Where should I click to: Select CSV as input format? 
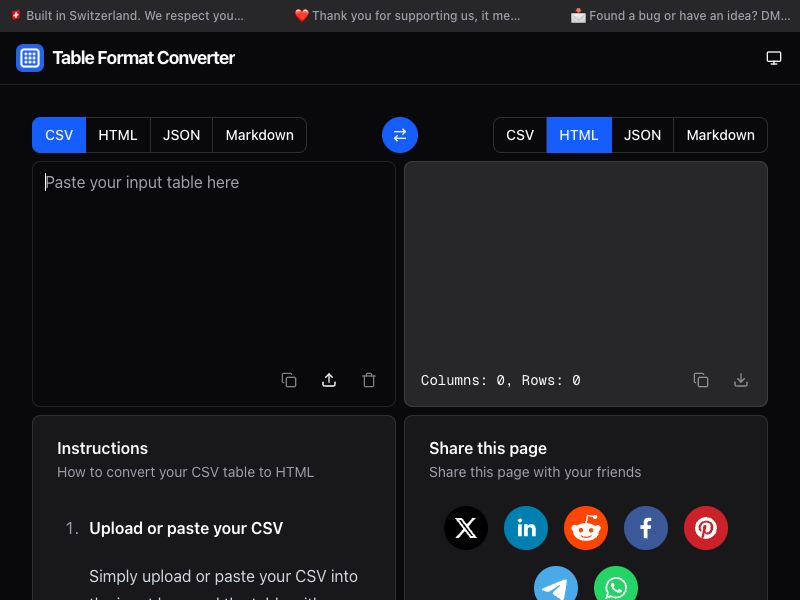pos(59,135)
